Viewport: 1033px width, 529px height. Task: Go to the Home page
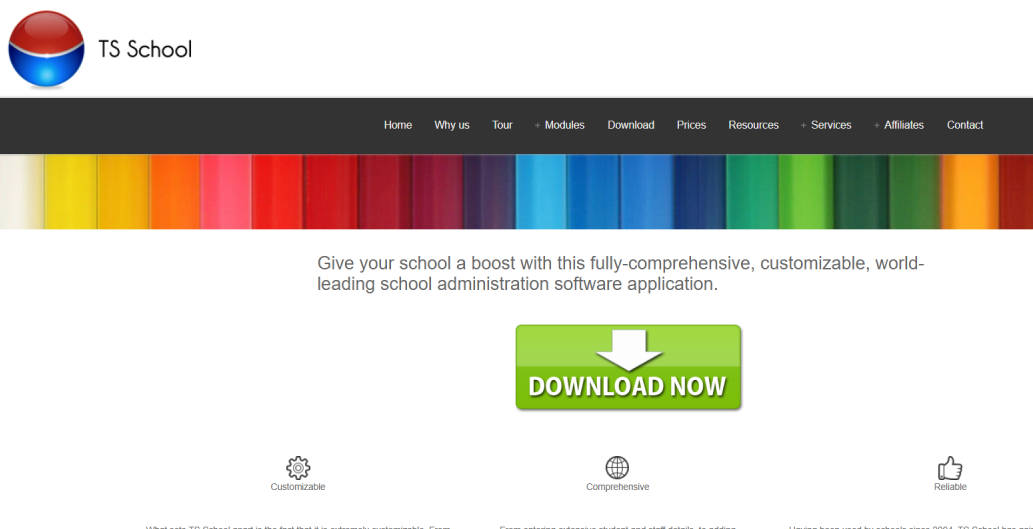click(x=398, y=125)
